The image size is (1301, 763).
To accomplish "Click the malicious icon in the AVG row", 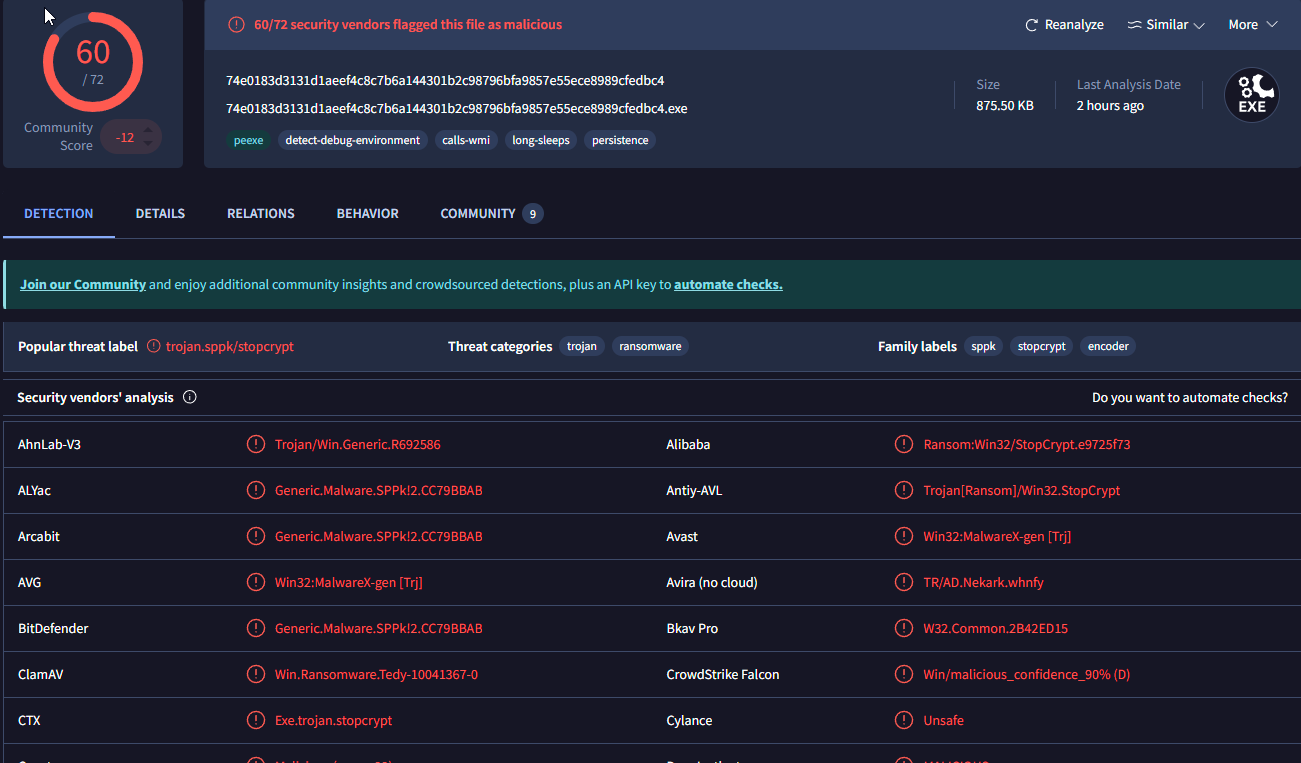I will pos(256,582).
